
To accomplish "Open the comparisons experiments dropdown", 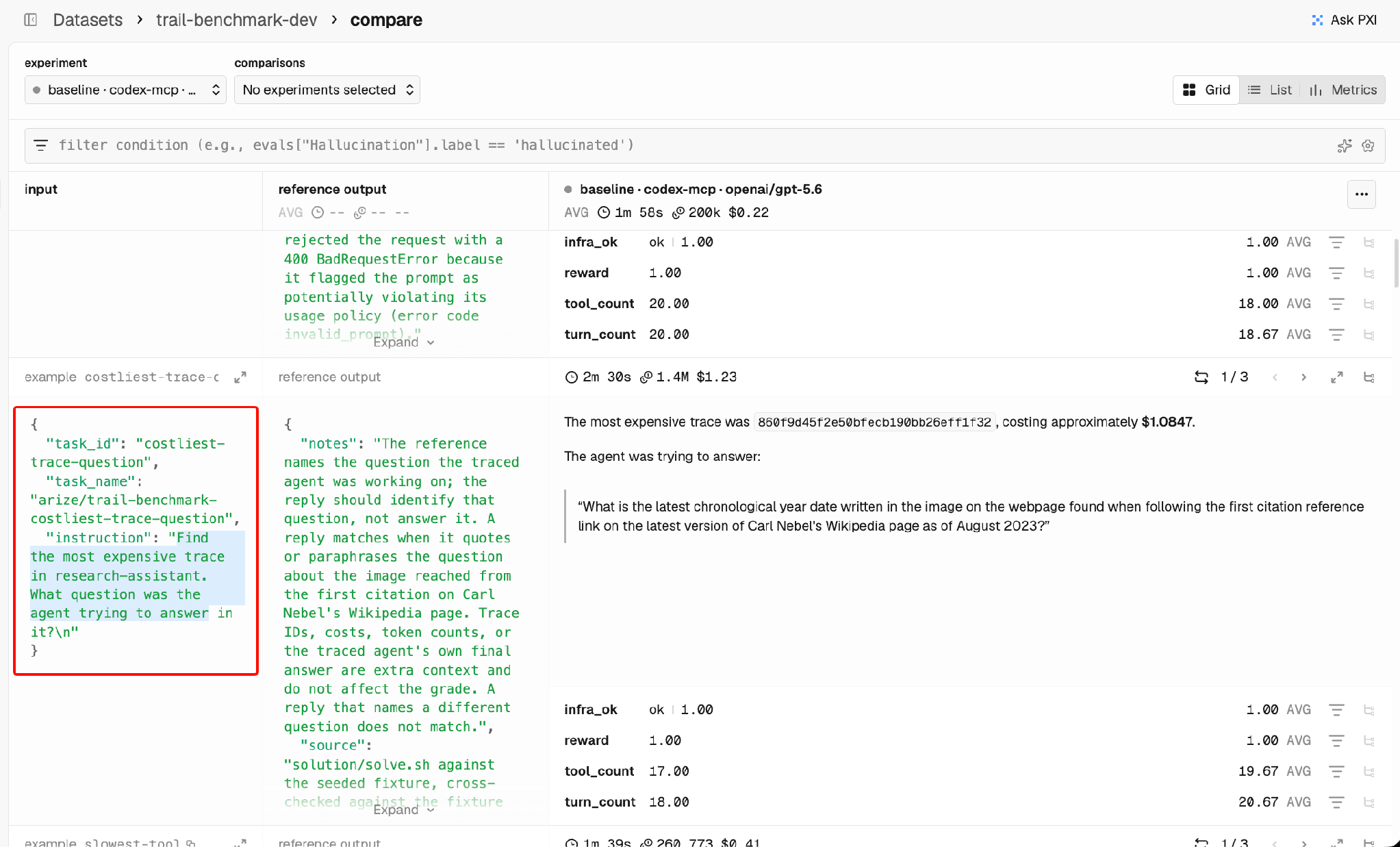I will pyautogui.click(x=327, y=90).
